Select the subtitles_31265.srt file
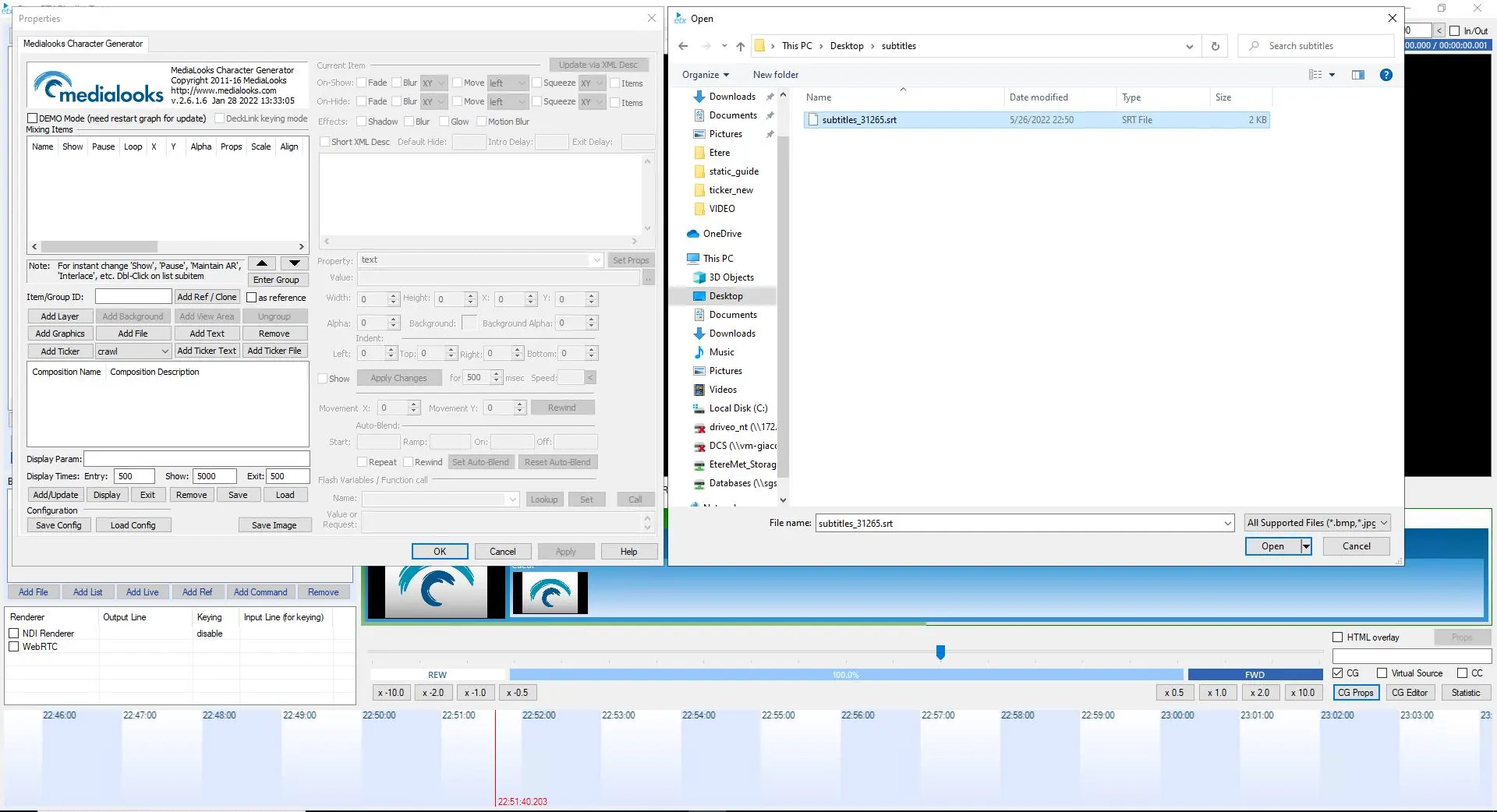1497x812 pixels. 858,120
